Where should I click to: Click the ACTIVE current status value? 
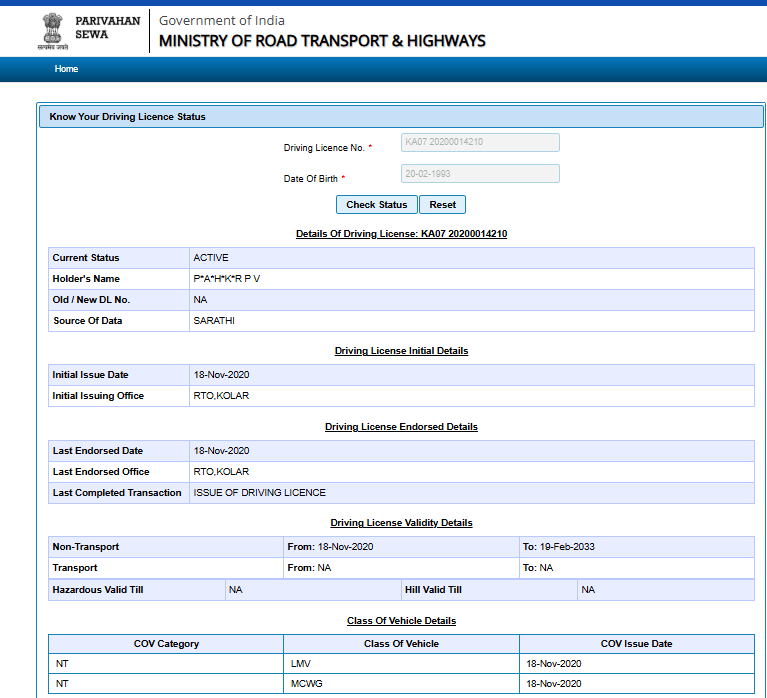(211, 258)
